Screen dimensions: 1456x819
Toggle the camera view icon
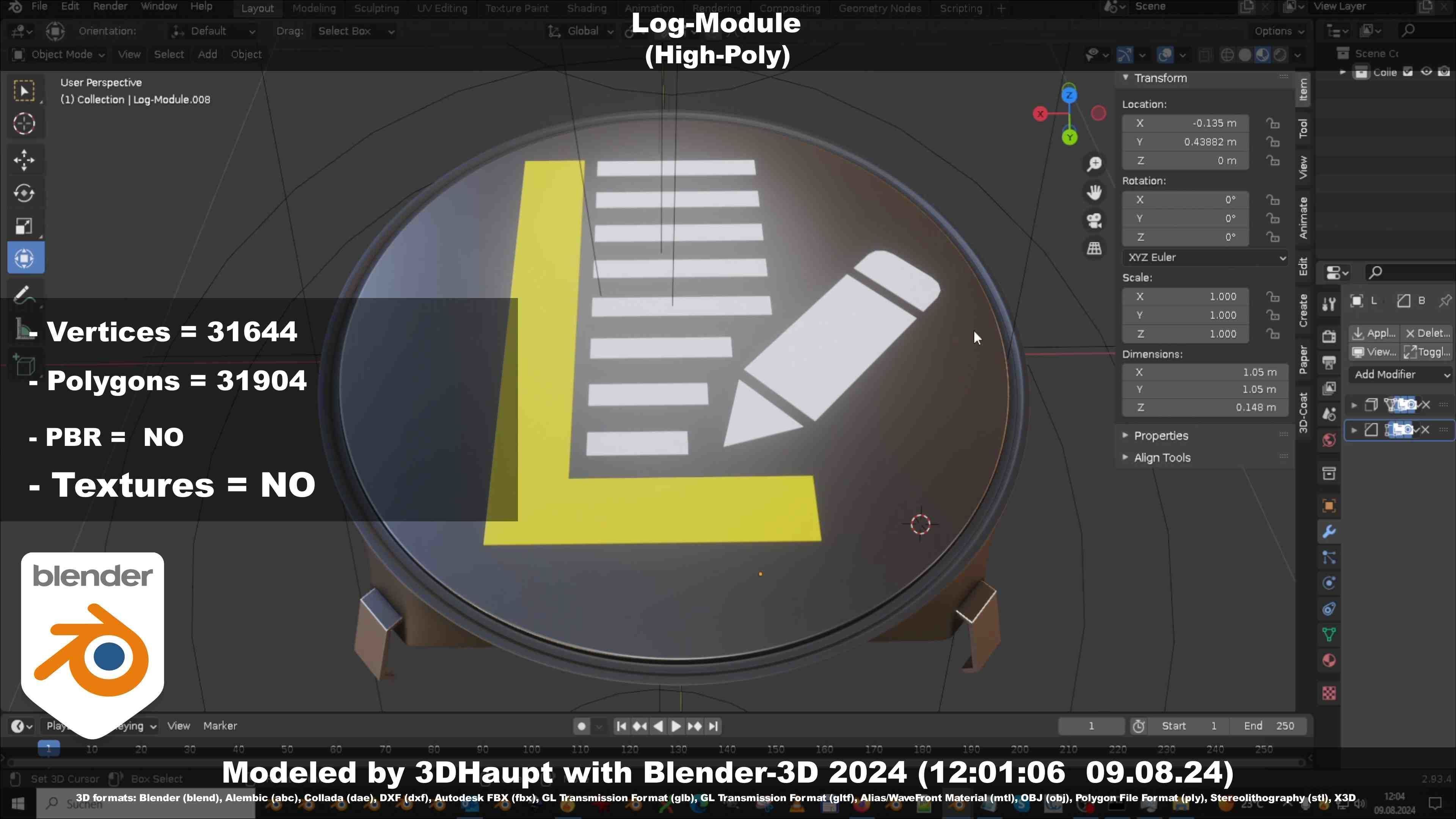point(1094,220)
